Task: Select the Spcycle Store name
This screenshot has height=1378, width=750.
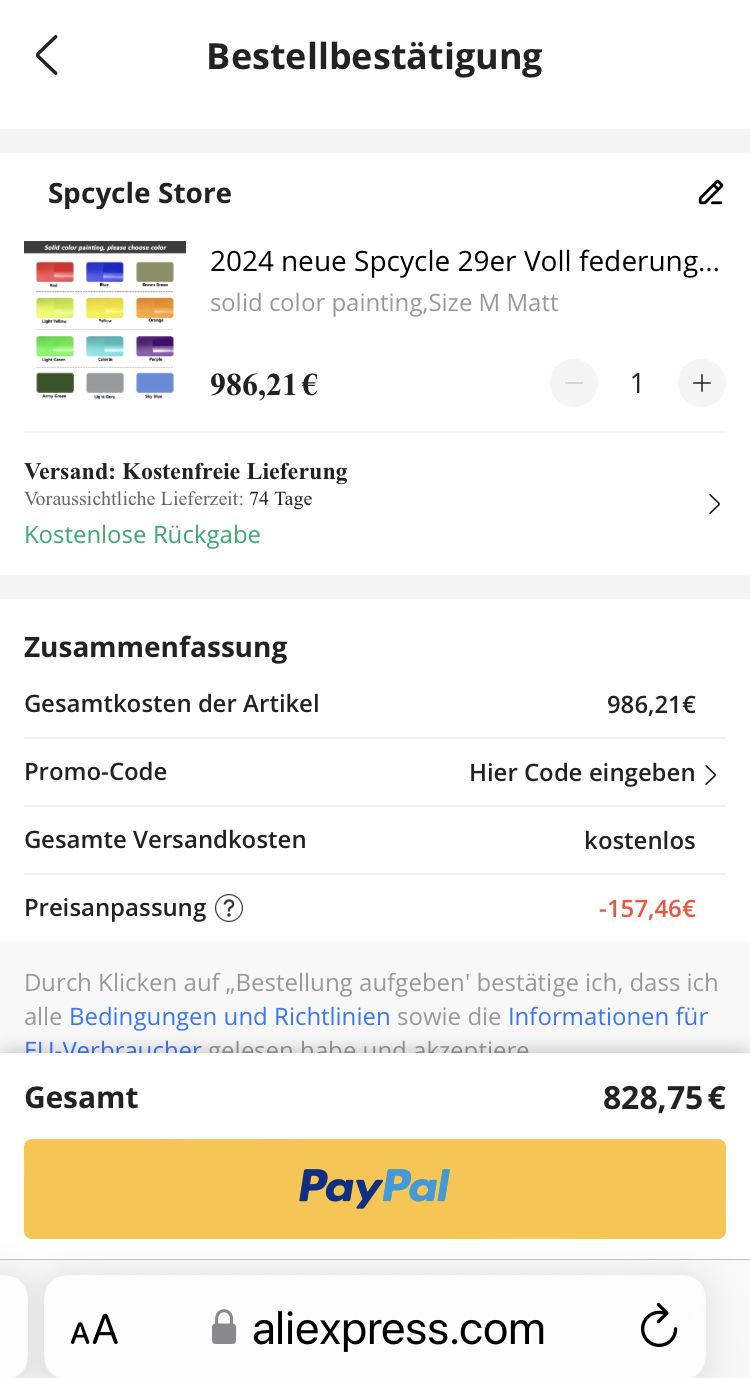Action: [x=139, y=193]
